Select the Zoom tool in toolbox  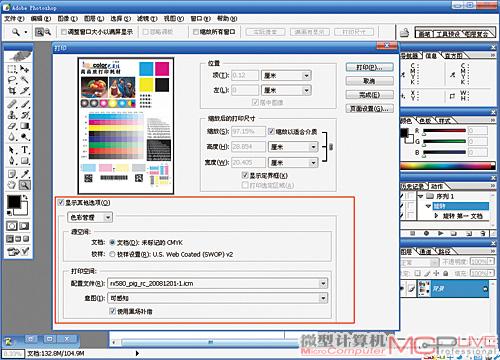point(25,185)
